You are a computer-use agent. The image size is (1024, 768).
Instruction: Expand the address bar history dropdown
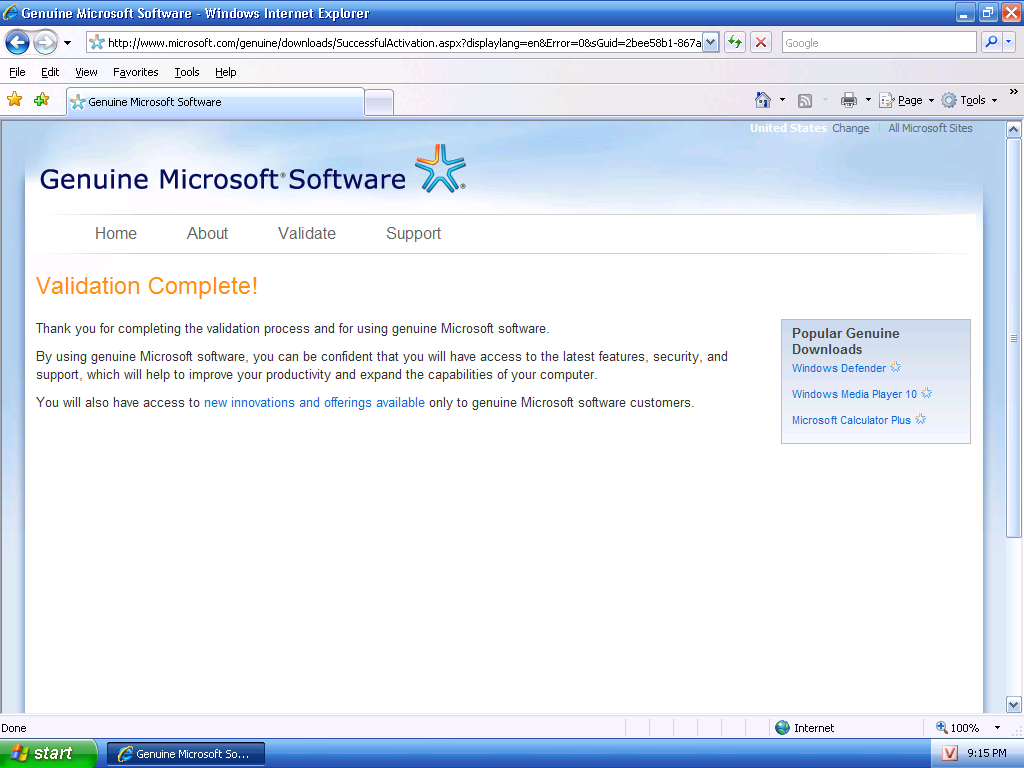pos(711,43)
